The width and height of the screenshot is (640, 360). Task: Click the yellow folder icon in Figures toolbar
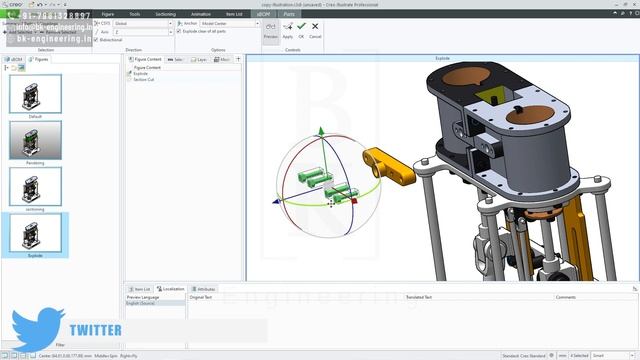[x=14, y=68]
